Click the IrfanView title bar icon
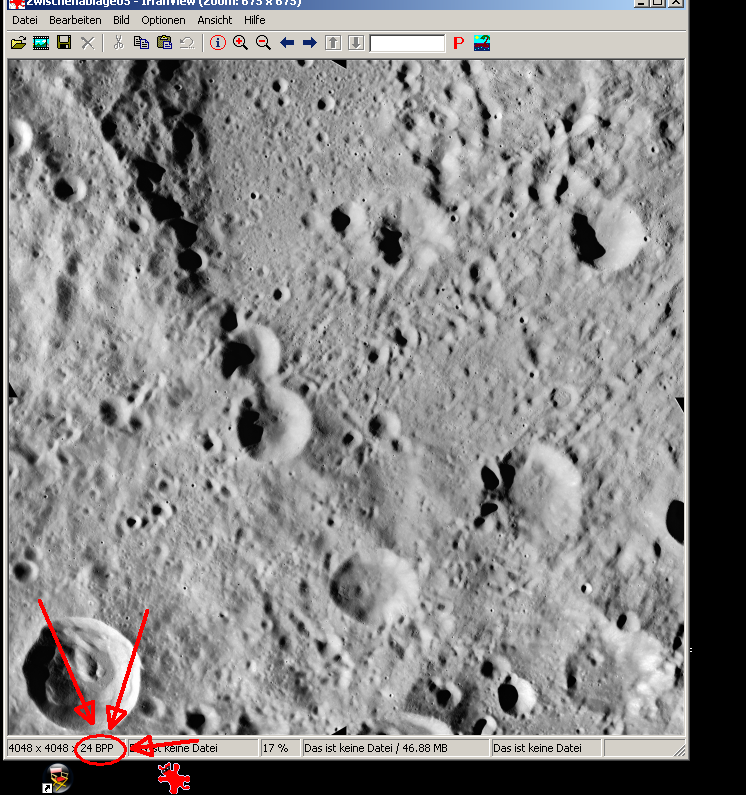 pyautogui.click(x=17, y=3)
